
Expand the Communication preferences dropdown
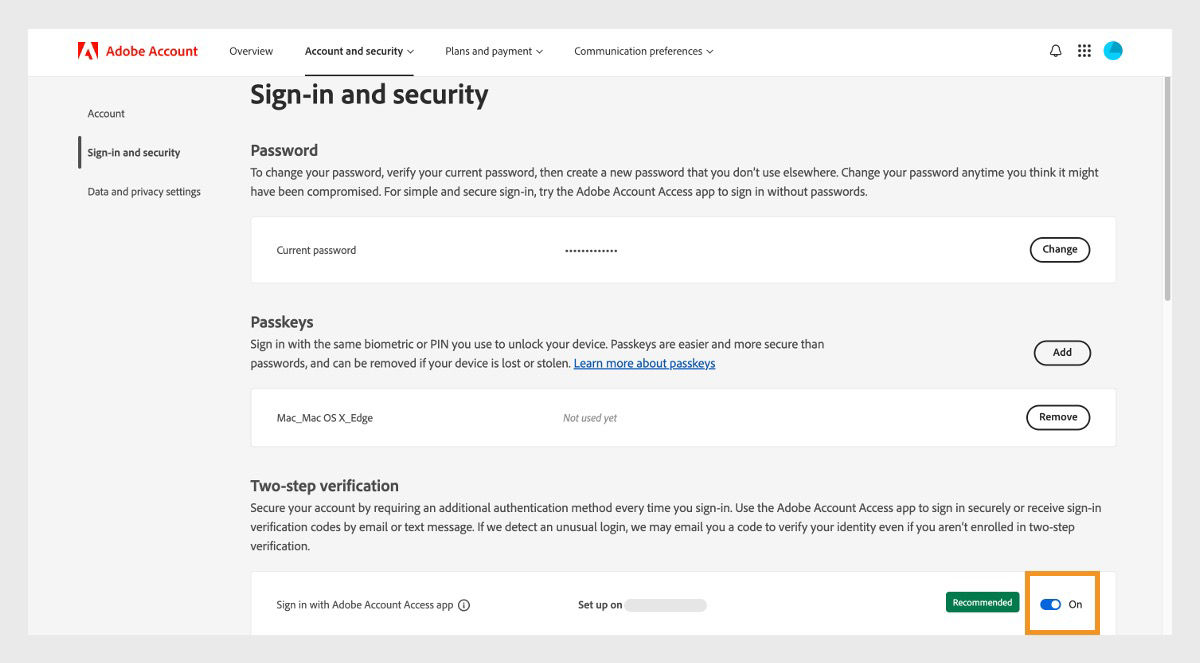point(643,51)
